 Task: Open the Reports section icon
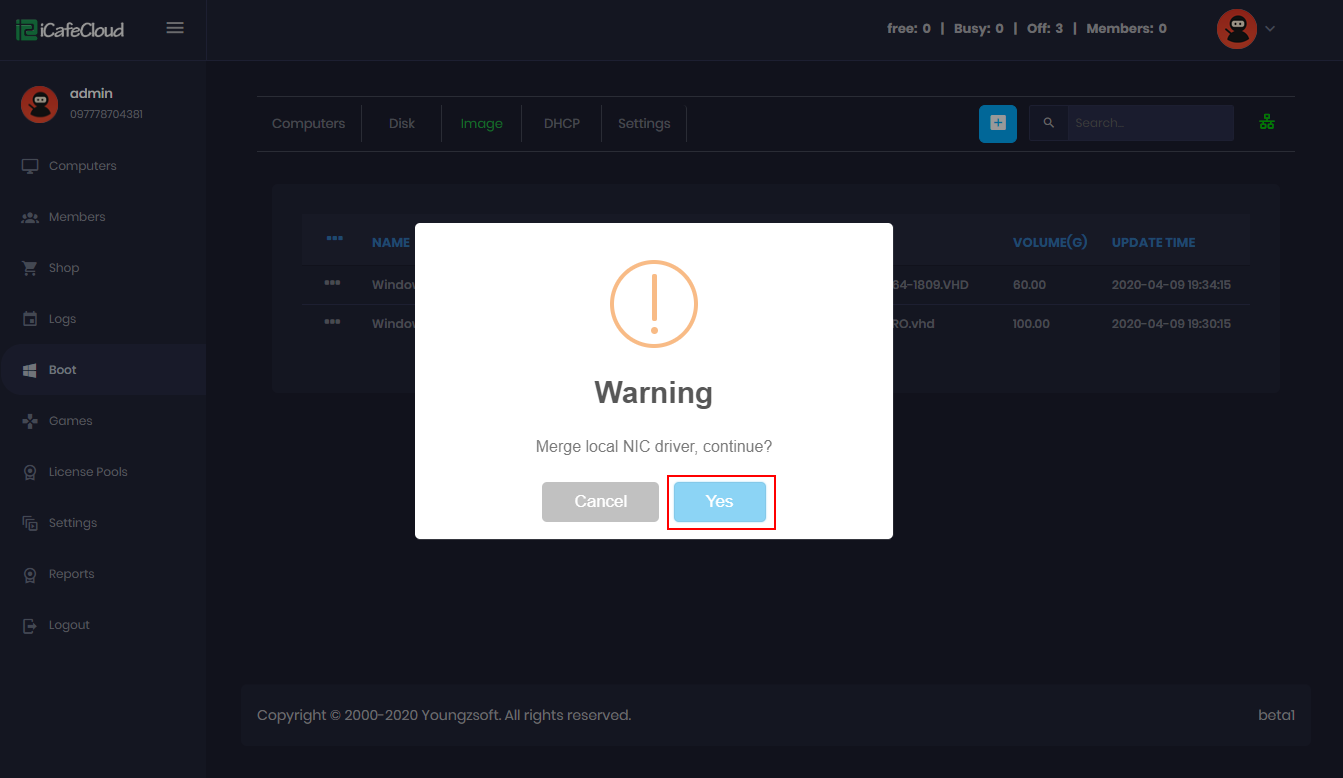click(32, 573)
